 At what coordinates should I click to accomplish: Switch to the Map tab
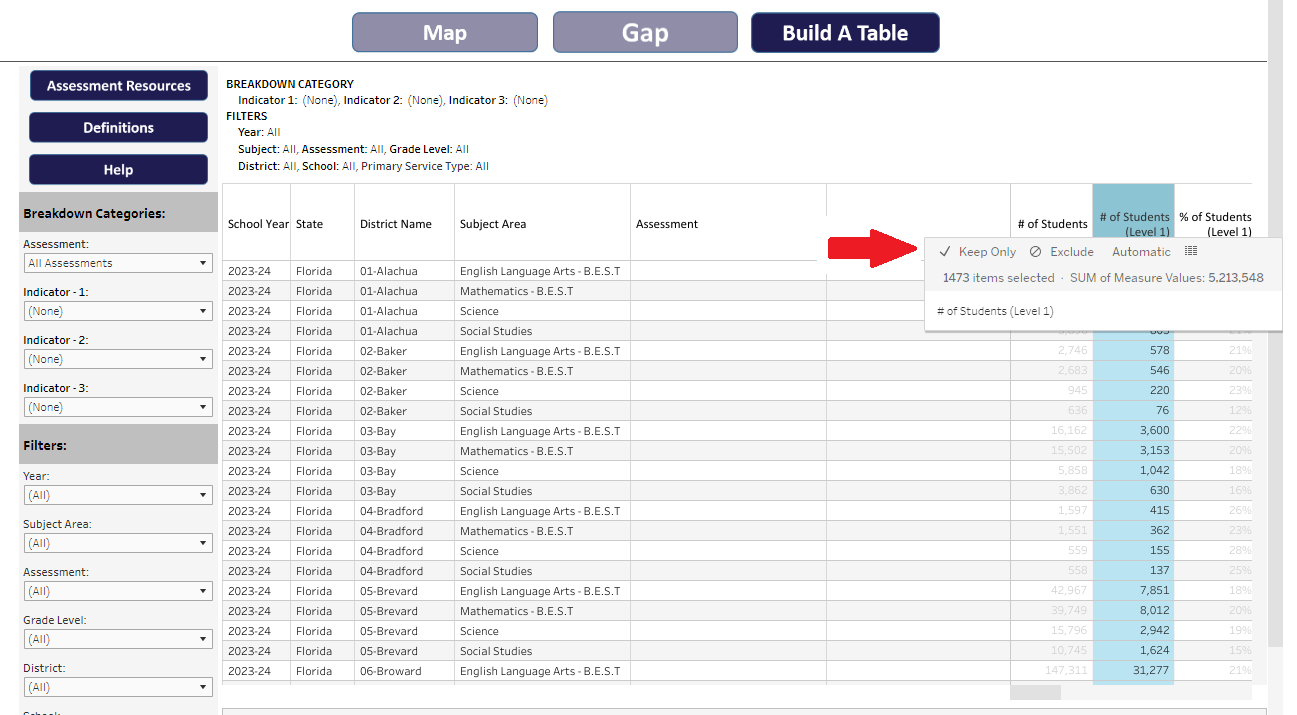(x=444, y=32)
